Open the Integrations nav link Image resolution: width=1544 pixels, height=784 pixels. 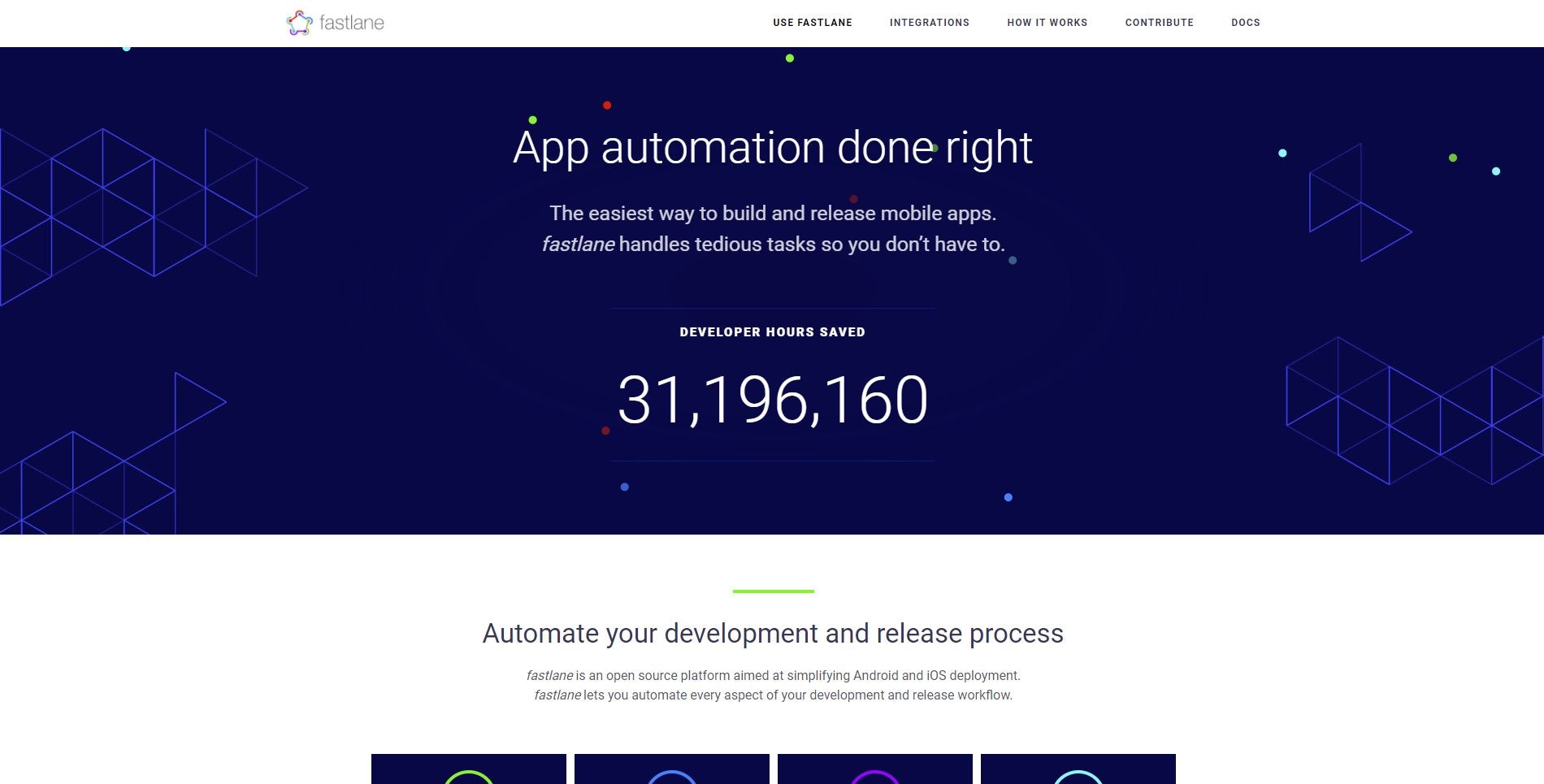[930, 23]
